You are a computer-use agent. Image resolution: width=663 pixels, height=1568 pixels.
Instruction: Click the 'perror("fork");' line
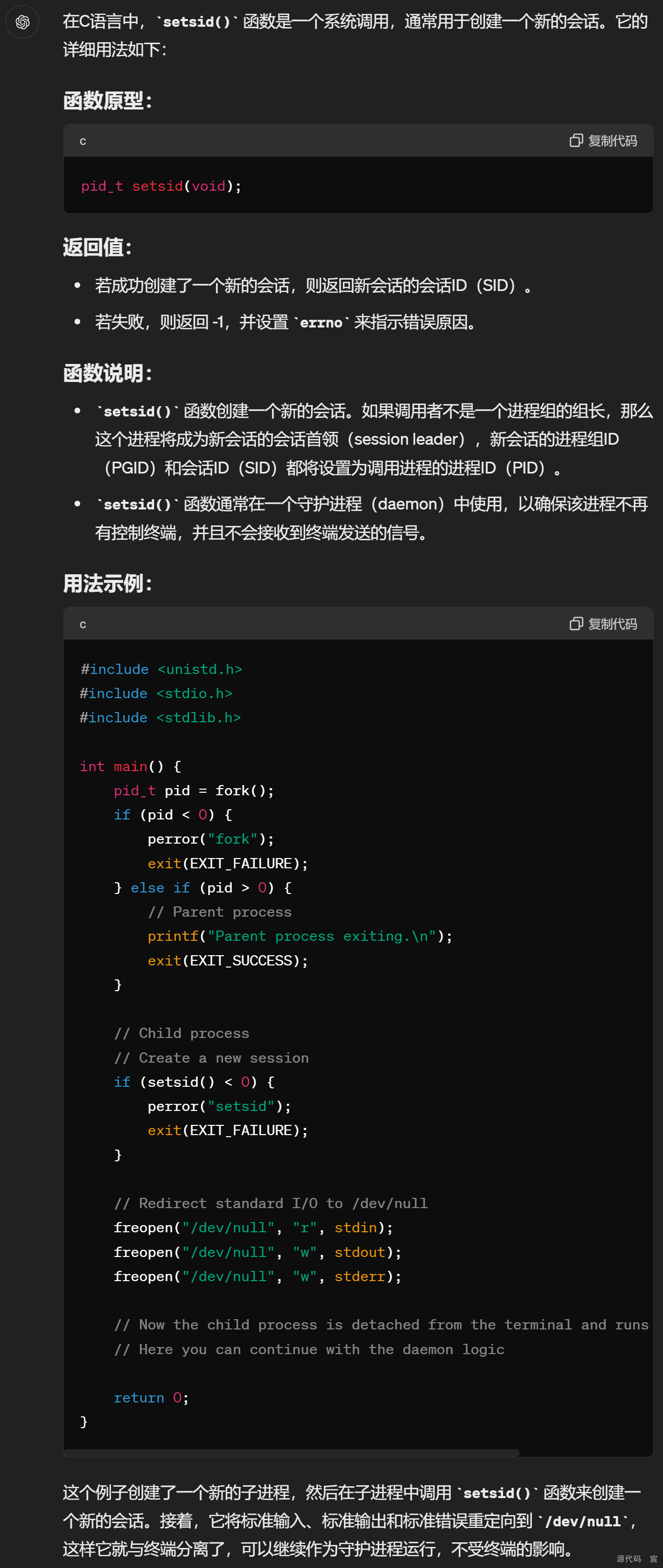pyautogui.click(x=210, y=840)
